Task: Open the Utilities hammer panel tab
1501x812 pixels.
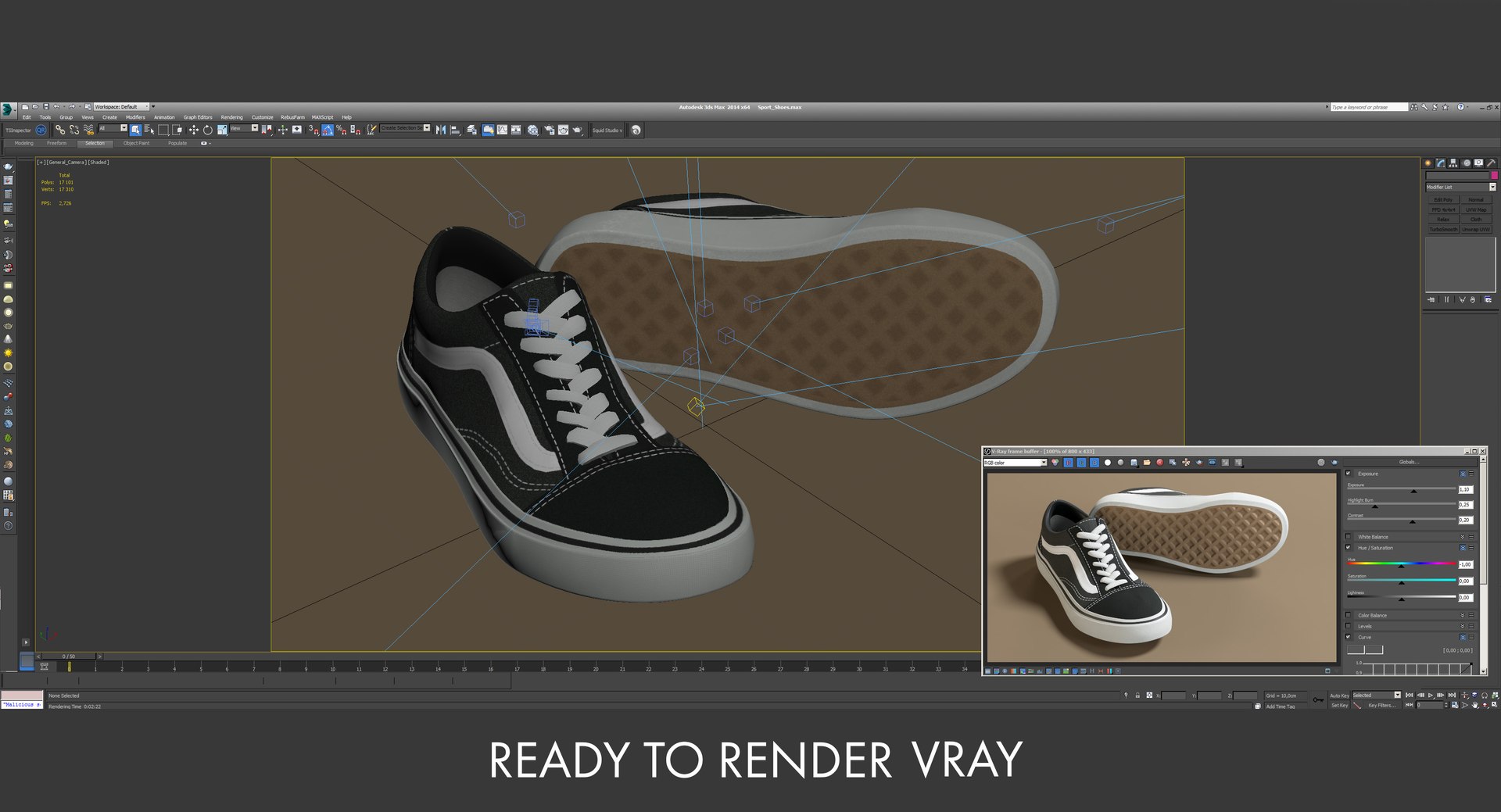Action: pyautogui.click(x=1492, y=163)
